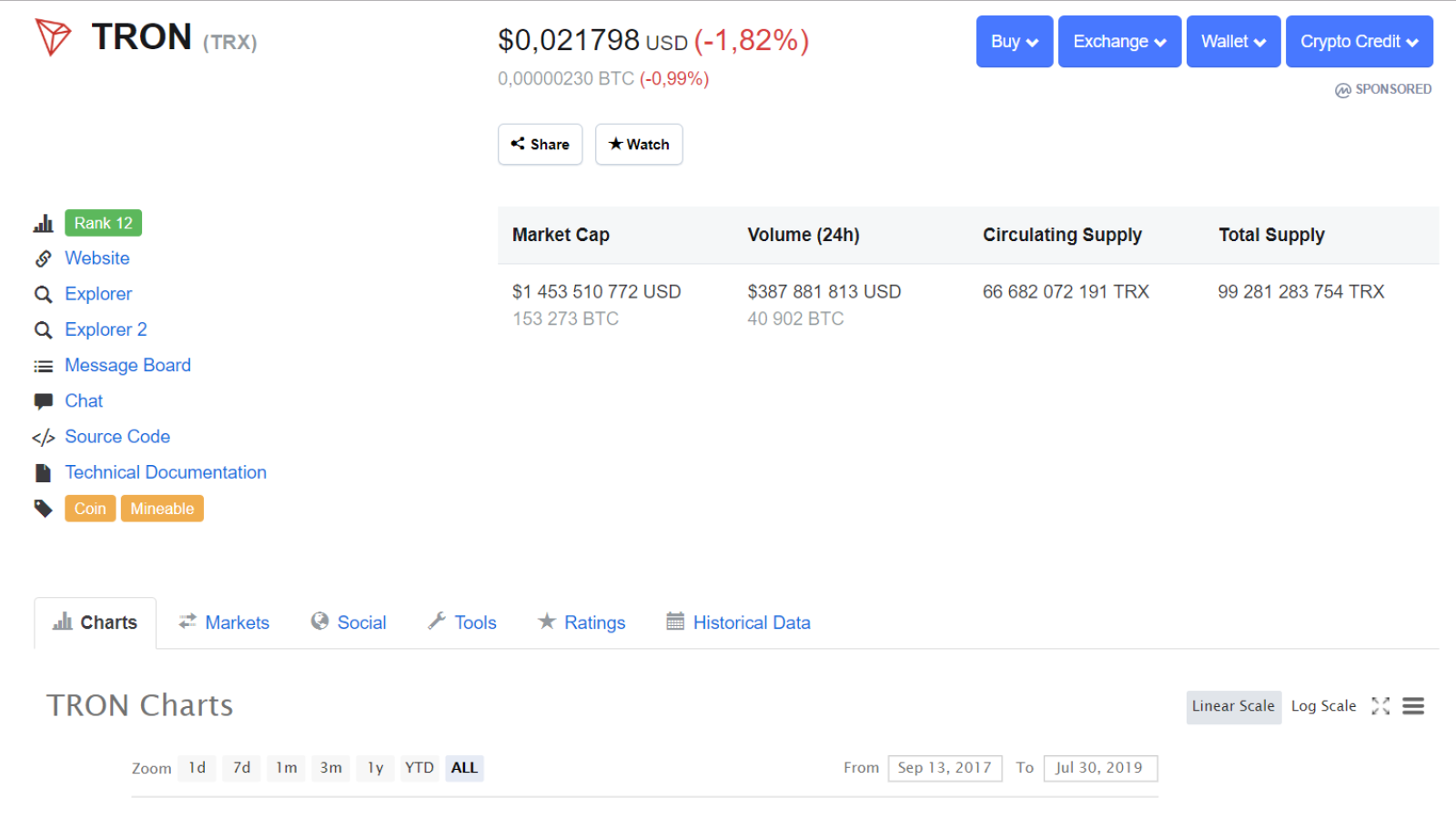Click the Circulating Supply header
The height and width of the screenshot is (819, 1456).
tap(1062, 235)
